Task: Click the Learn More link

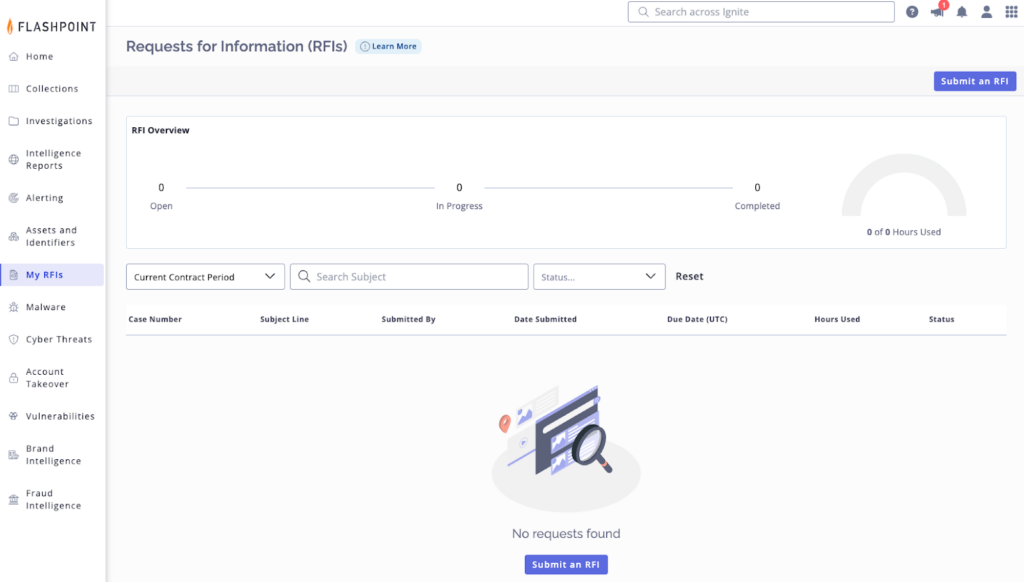Action: tap(389, 46)
